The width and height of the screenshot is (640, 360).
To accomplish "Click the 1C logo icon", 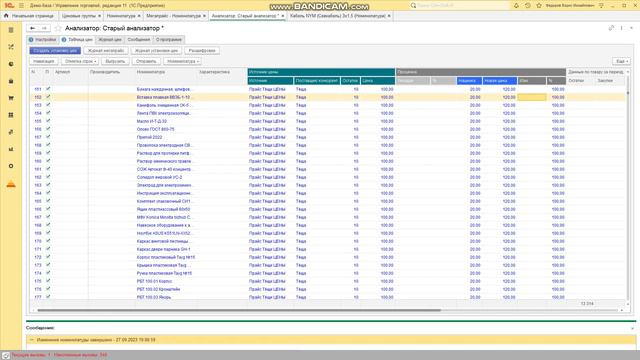I will [x=9, y=5].
